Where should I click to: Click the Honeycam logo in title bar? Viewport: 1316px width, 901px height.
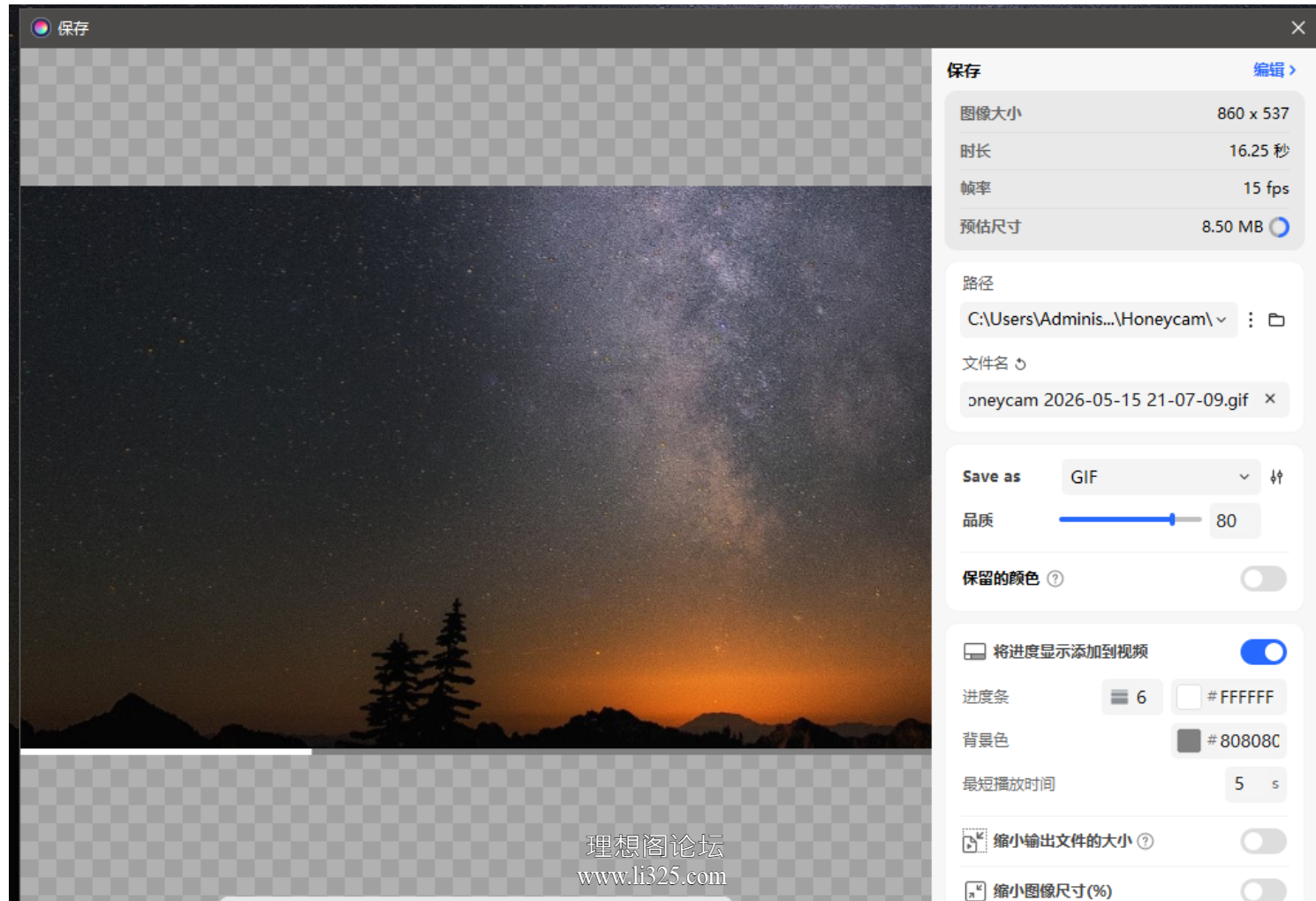click(x=41, y=27)
